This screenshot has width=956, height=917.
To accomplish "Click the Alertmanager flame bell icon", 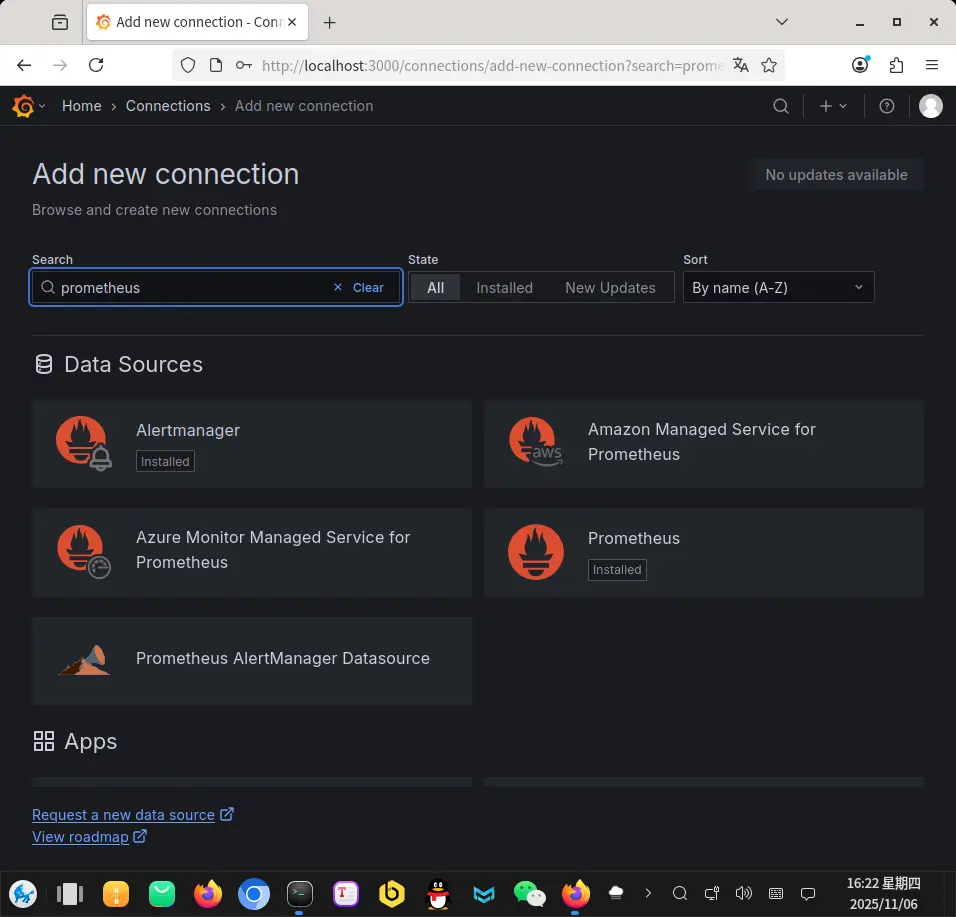I will tap(84, 443).
